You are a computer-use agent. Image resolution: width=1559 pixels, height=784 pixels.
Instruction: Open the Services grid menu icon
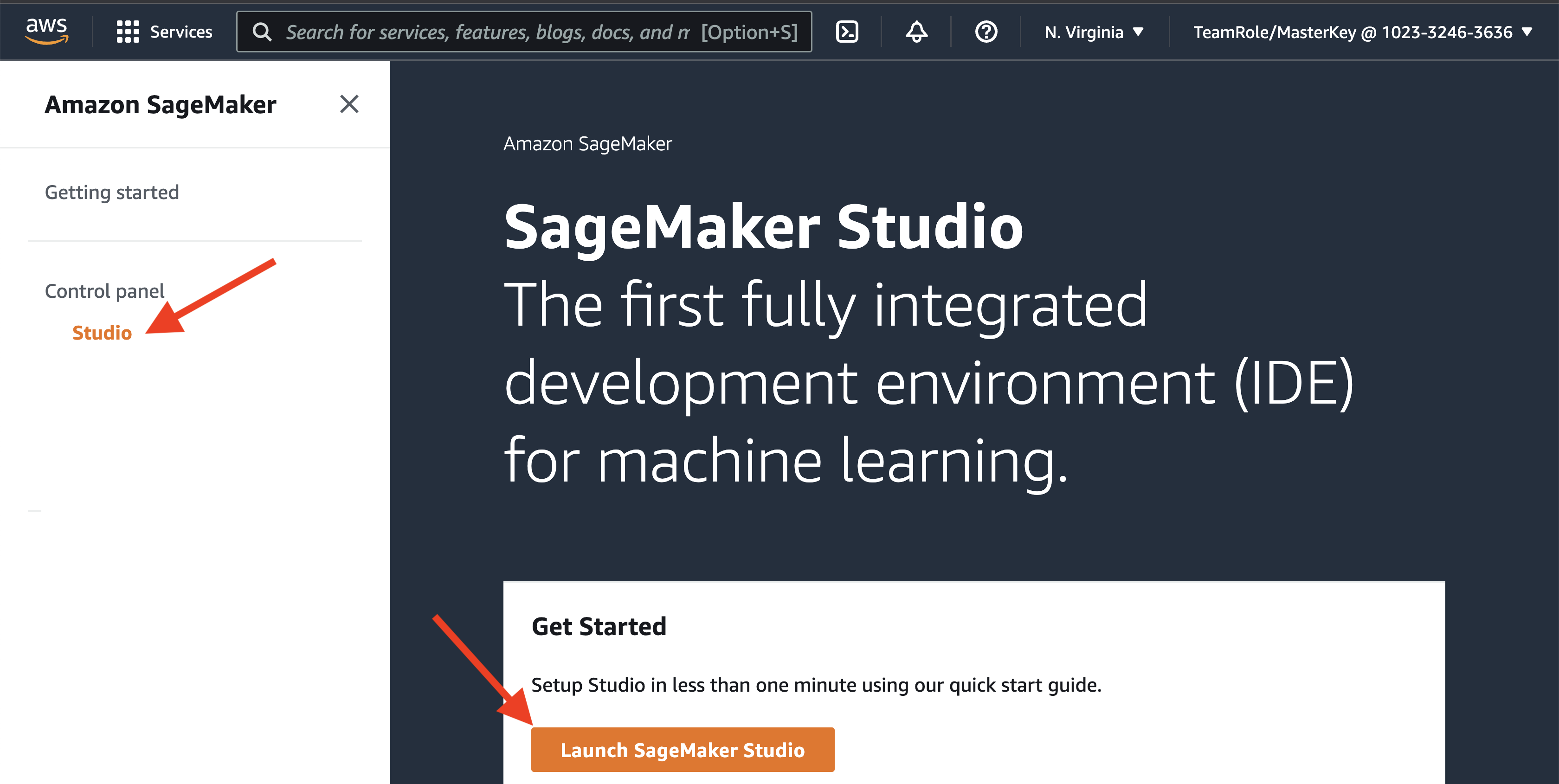pos(128,32)
